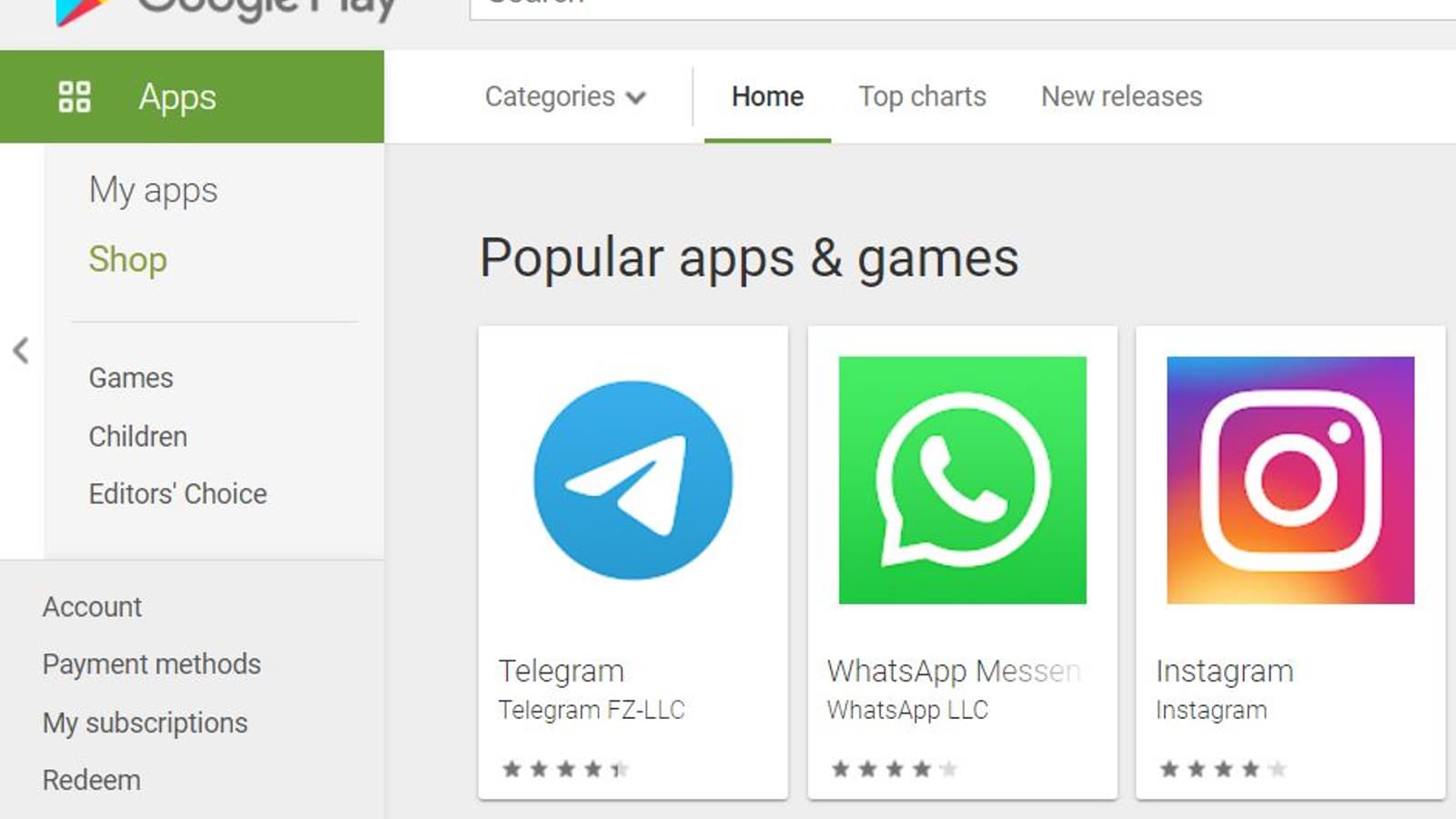Browse the Games section

pos(131,378)
